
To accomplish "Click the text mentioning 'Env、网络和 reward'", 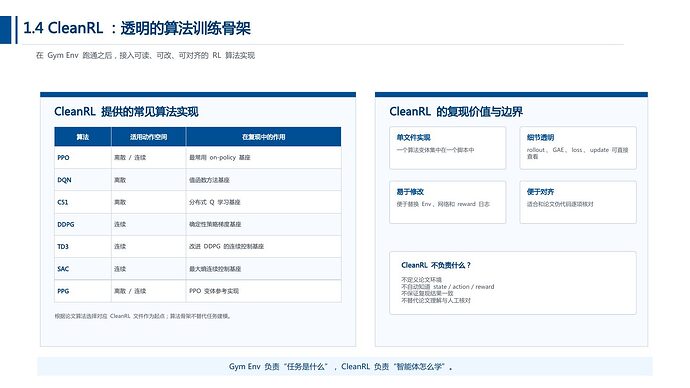I will 443,204.
